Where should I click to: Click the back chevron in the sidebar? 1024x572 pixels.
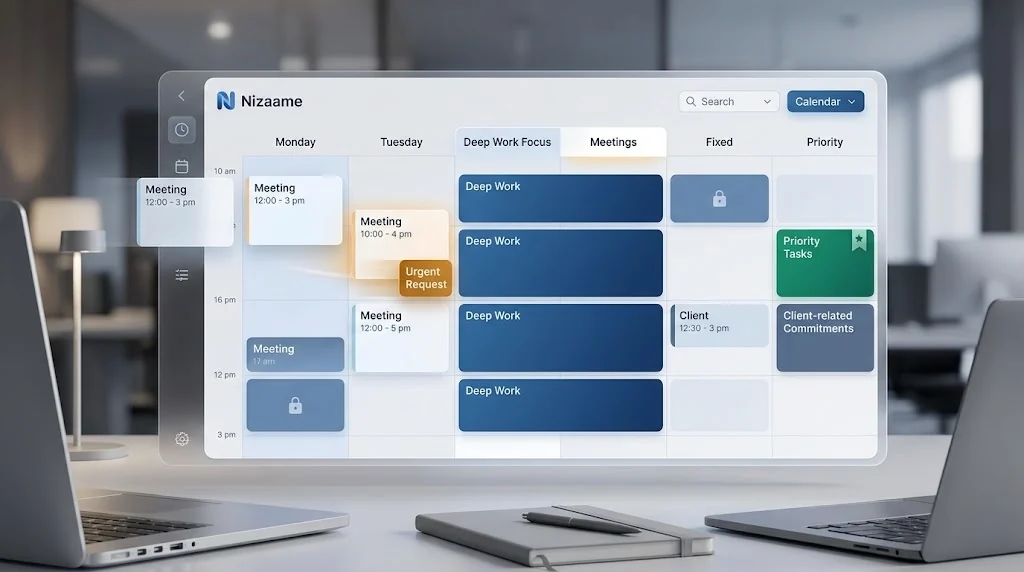[x=182, y=96]
